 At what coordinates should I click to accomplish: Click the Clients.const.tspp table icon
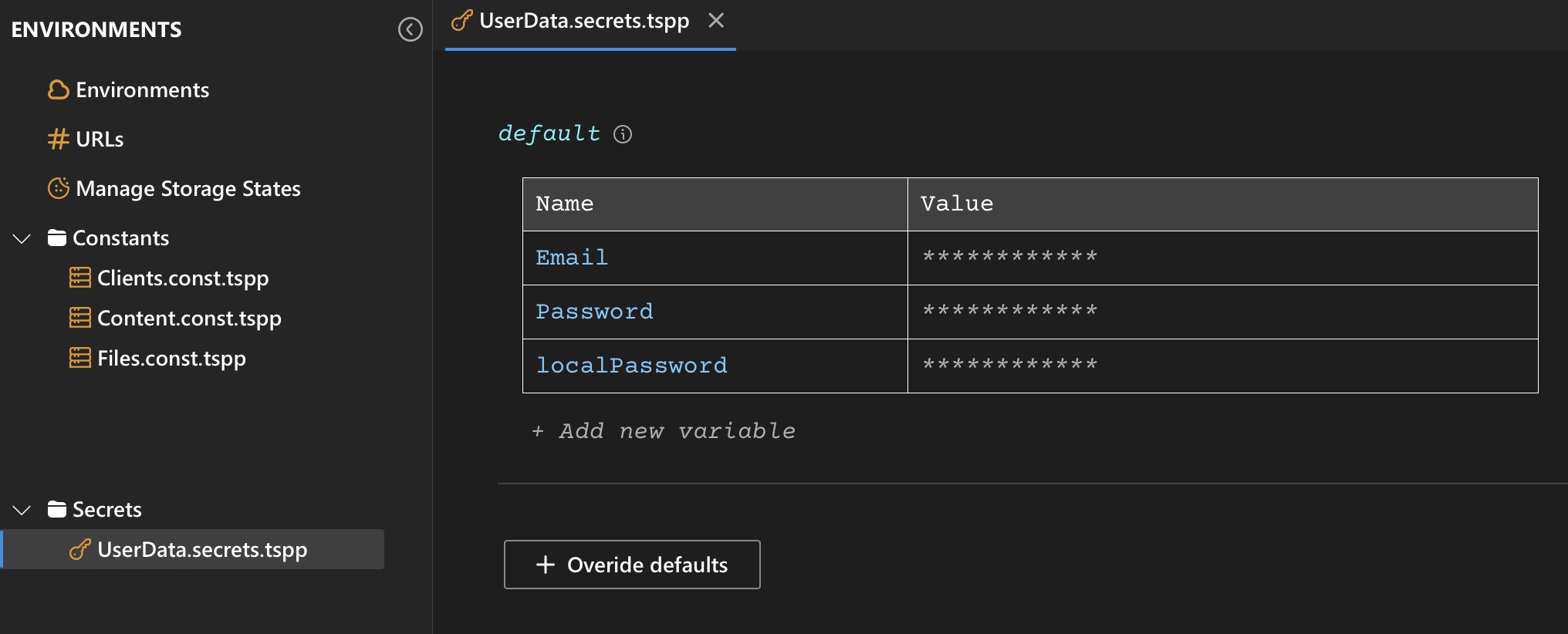click(x=80, y=278)
